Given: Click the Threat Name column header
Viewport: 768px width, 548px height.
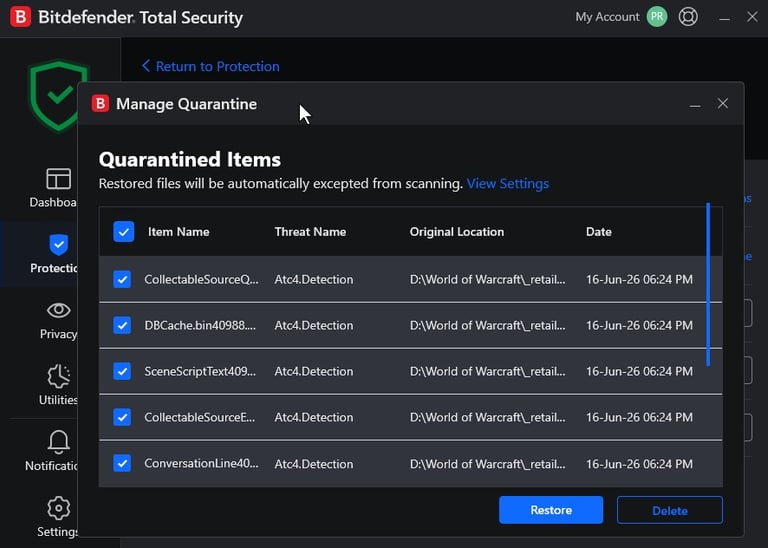Looking at the screenshot, I should tap(310, 232).
